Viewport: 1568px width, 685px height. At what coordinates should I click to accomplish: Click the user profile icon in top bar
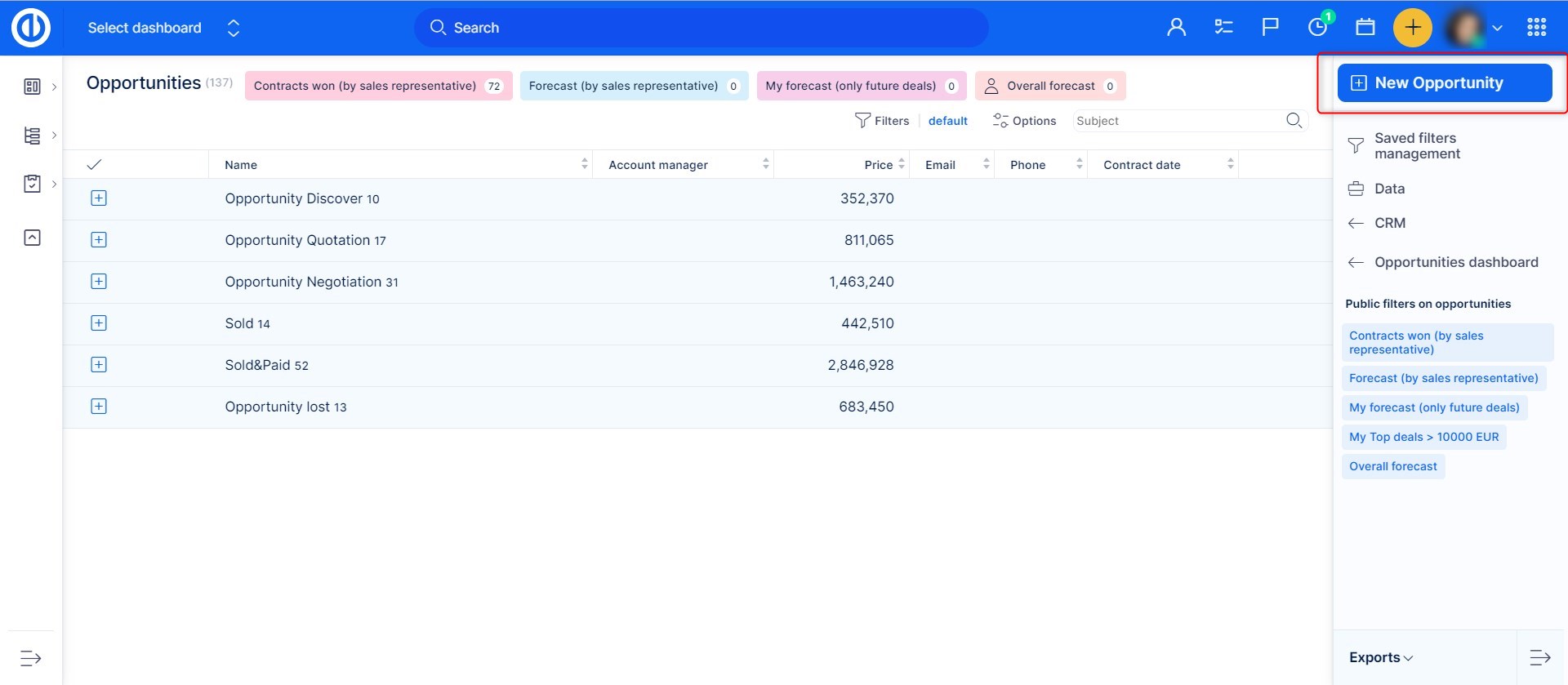point(1176,28)
